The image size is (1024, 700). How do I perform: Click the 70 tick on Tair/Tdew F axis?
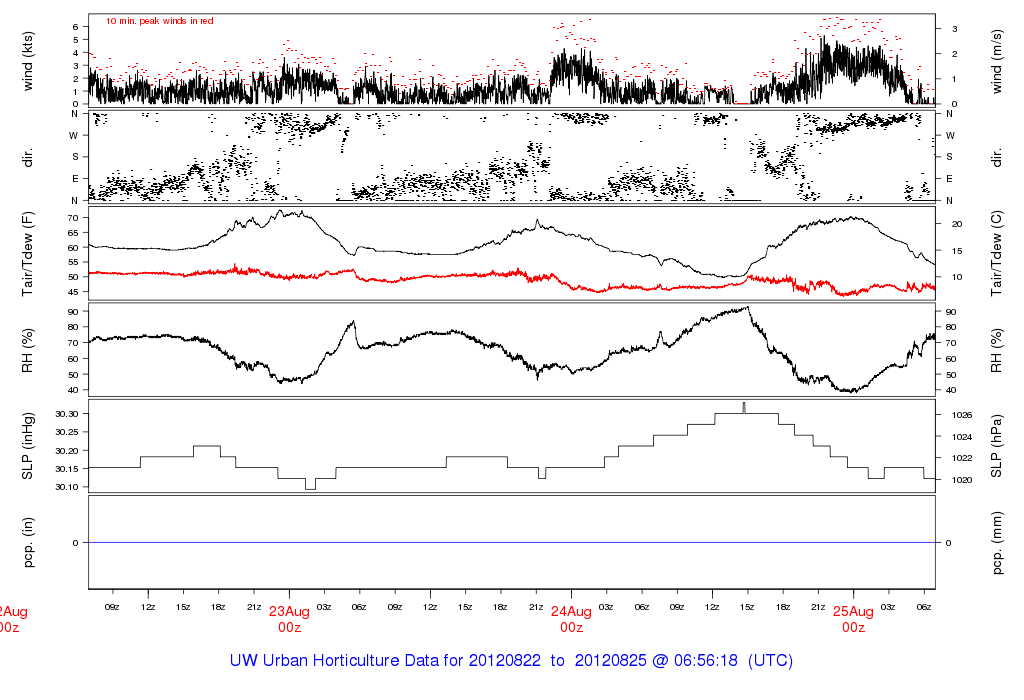pyautogui.click(x=73, y=218)
